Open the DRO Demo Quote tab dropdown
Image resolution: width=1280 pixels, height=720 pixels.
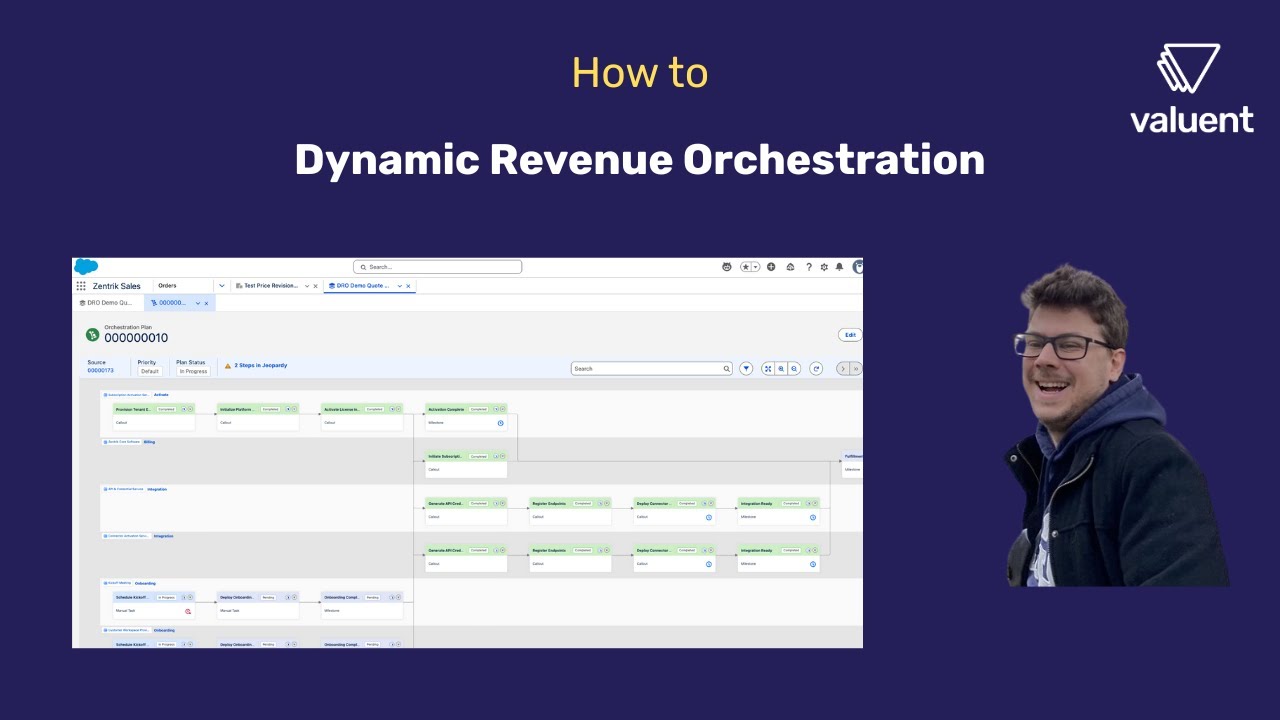click(x=399, y=286)
